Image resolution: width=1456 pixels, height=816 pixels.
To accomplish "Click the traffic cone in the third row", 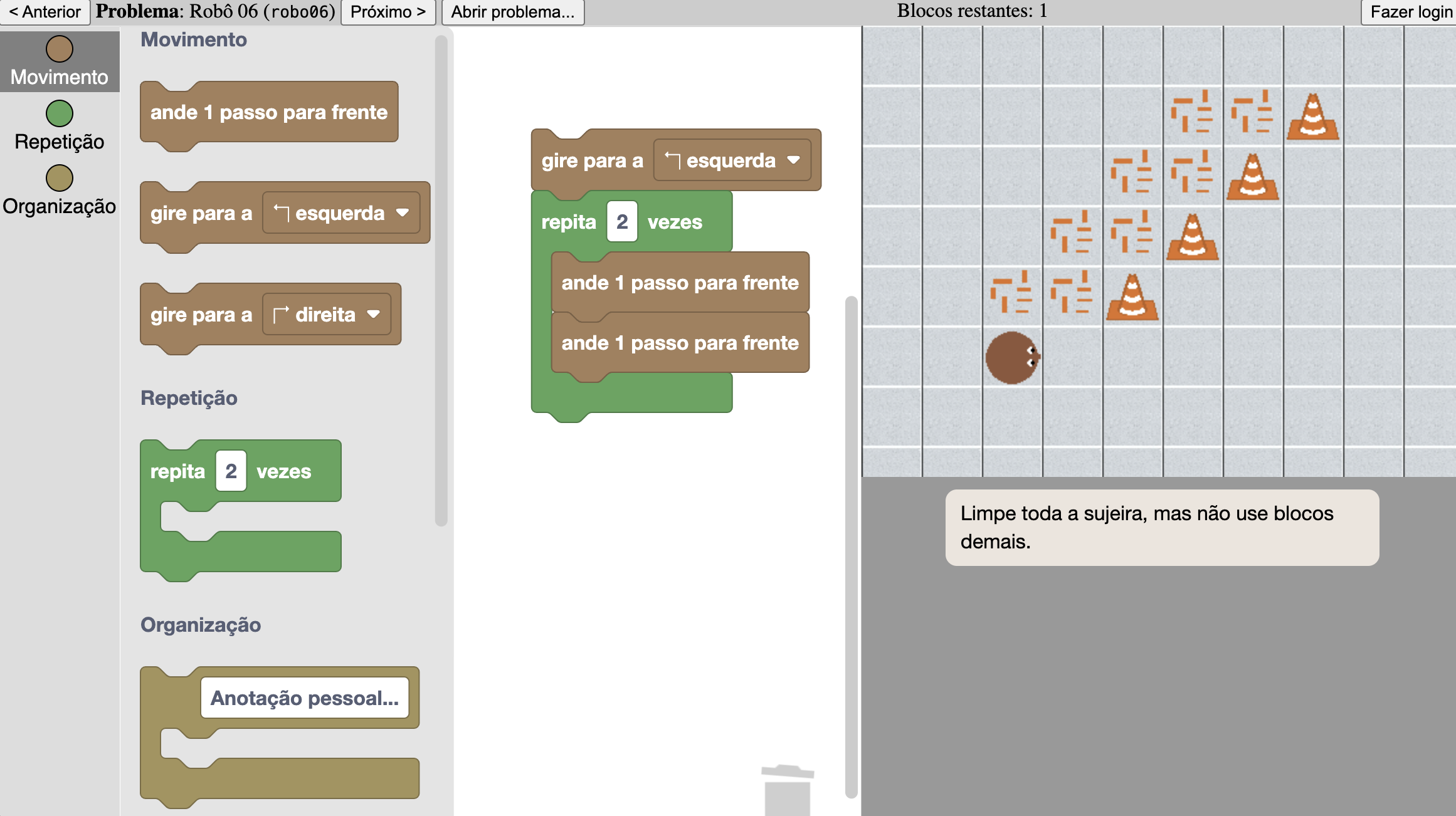I will coord(1193,237).
